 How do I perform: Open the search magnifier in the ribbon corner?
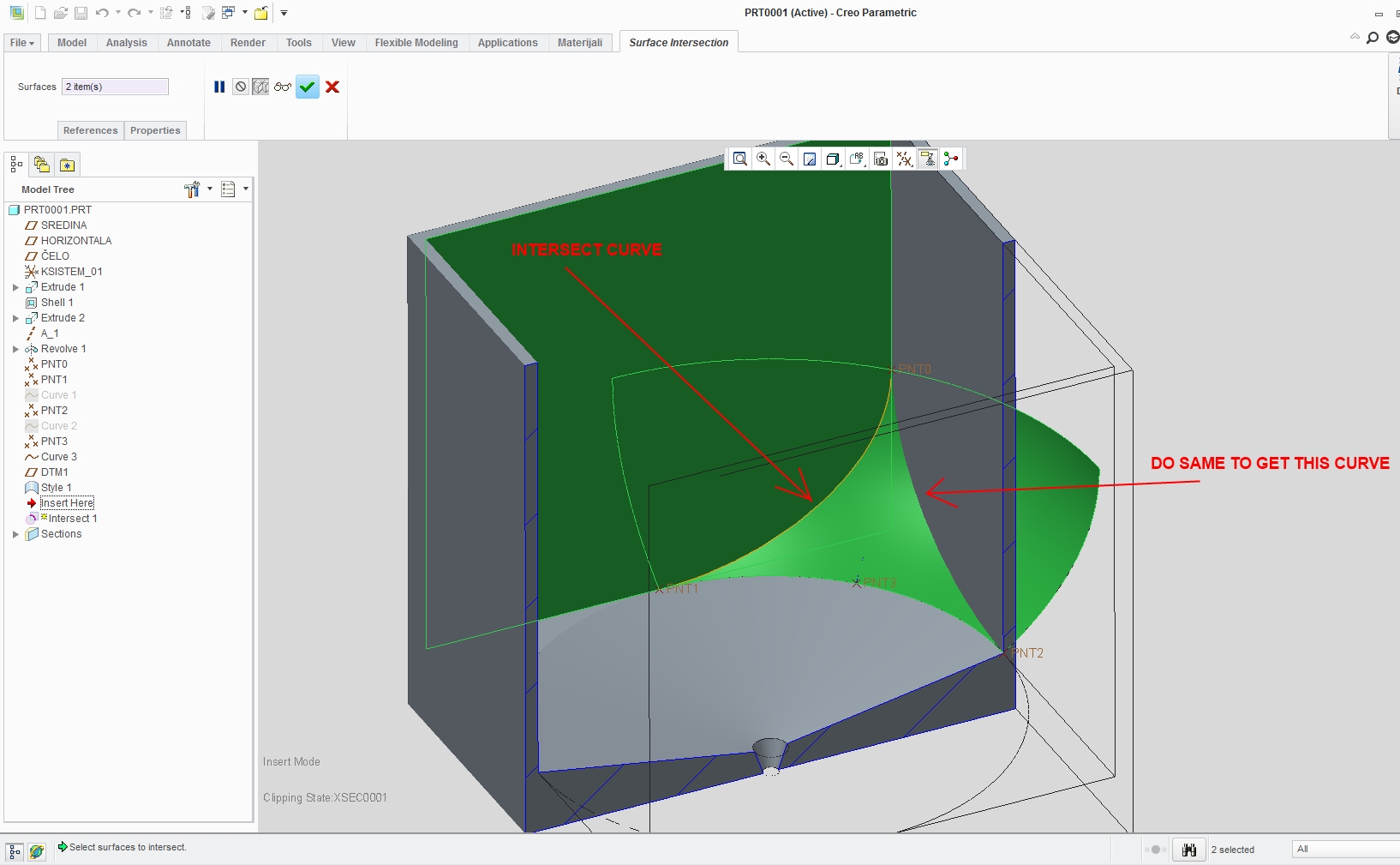pyautogui.click(x=1373, y=38)
